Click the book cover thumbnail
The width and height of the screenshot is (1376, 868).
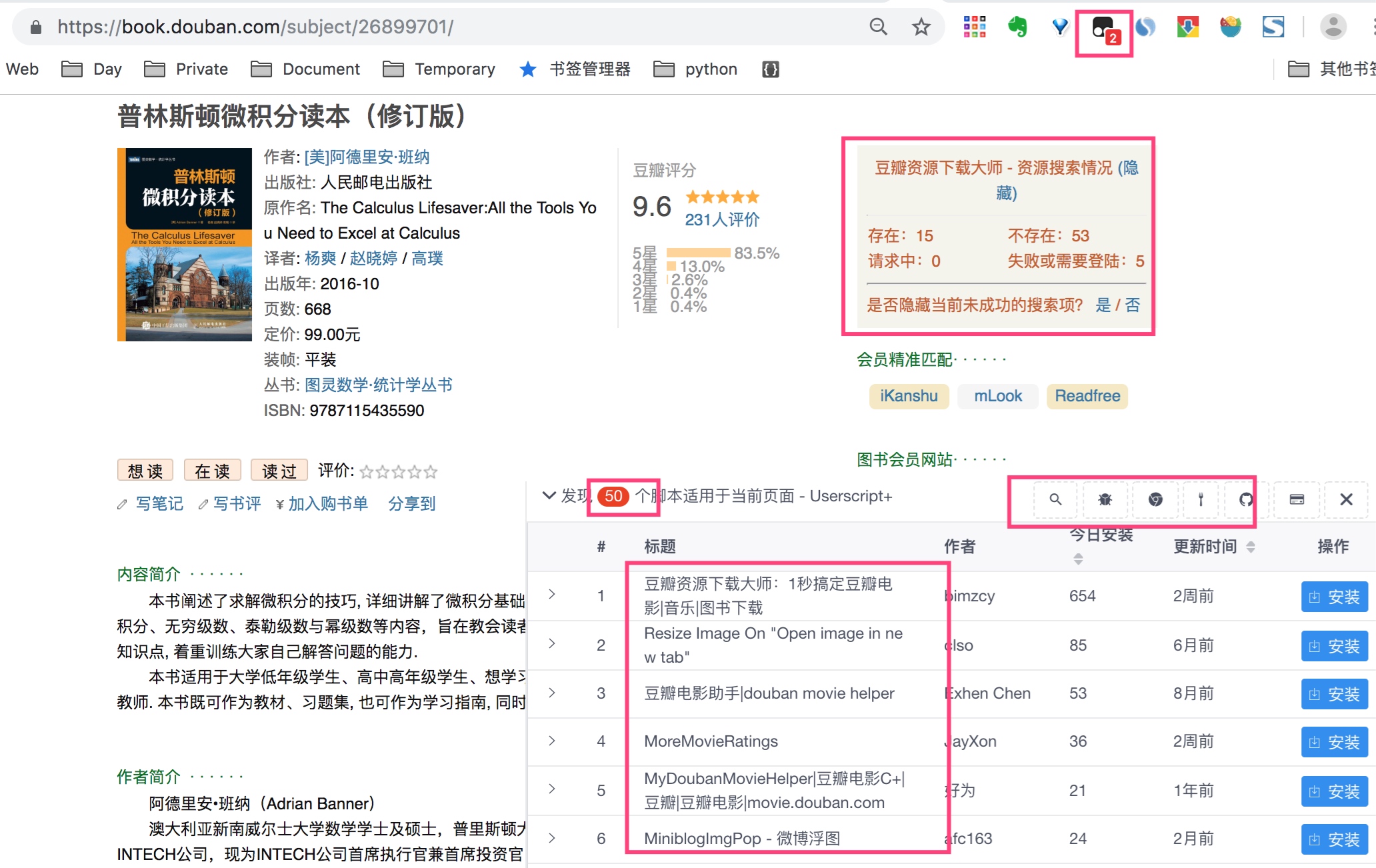point(185,245)
